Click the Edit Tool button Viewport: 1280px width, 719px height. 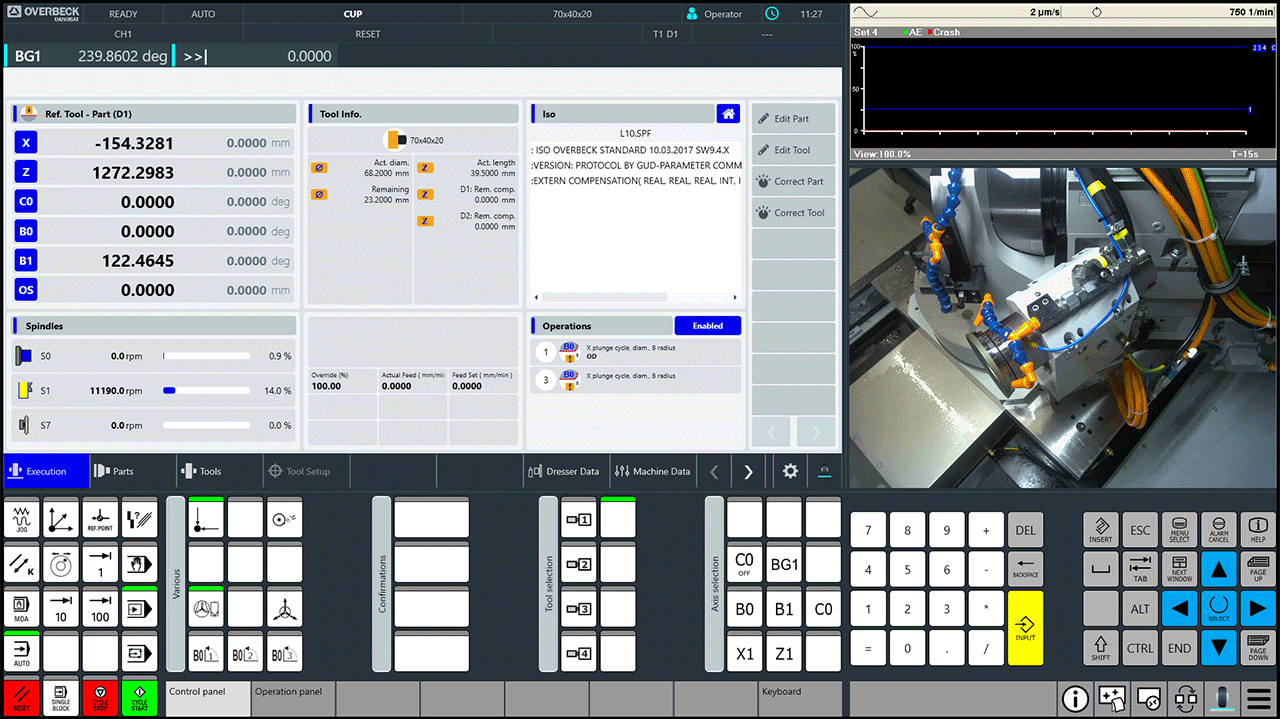coord(793,150)
